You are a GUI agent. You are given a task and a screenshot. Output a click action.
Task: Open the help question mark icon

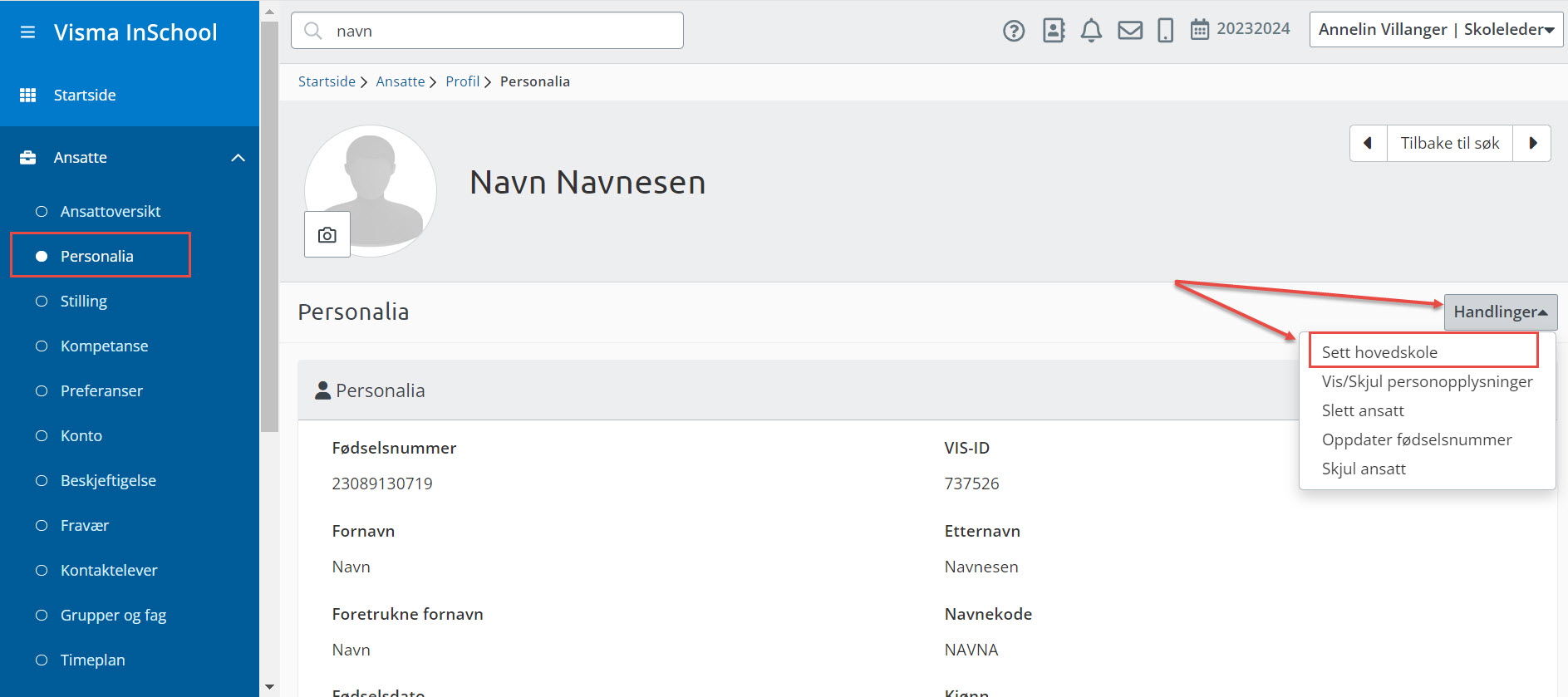(x=1014, y=31)
